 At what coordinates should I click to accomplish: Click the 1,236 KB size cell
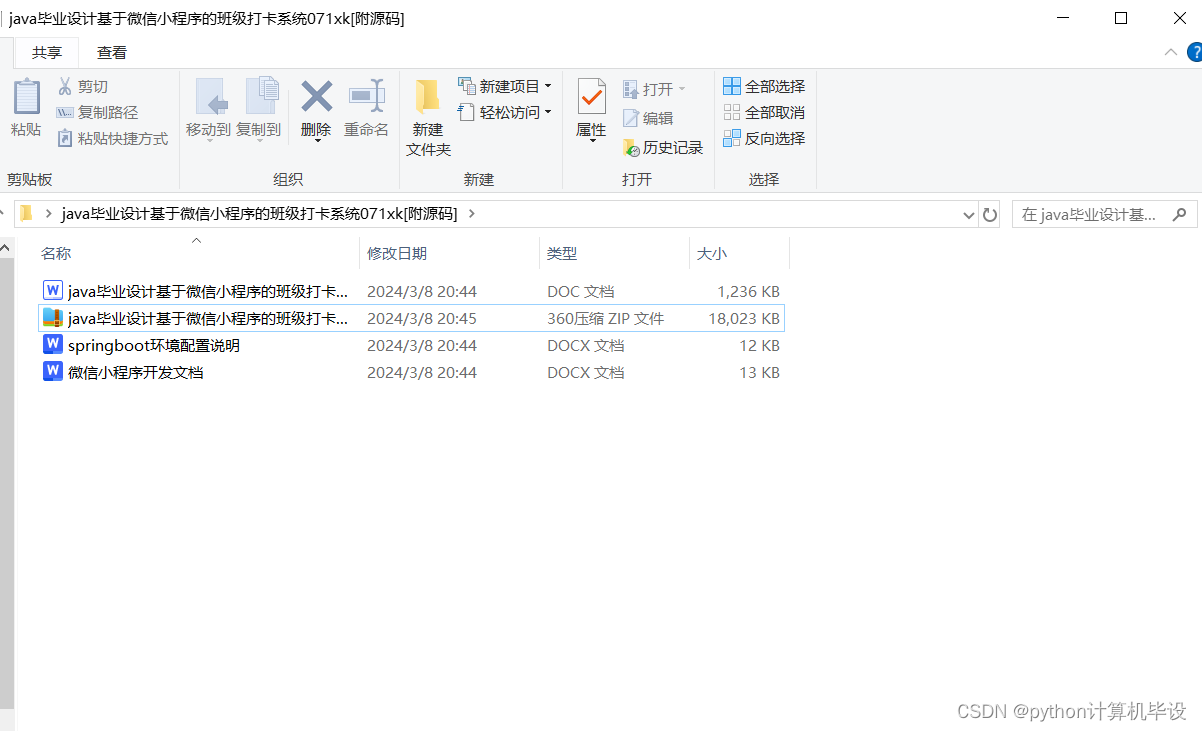click(748, 291)
